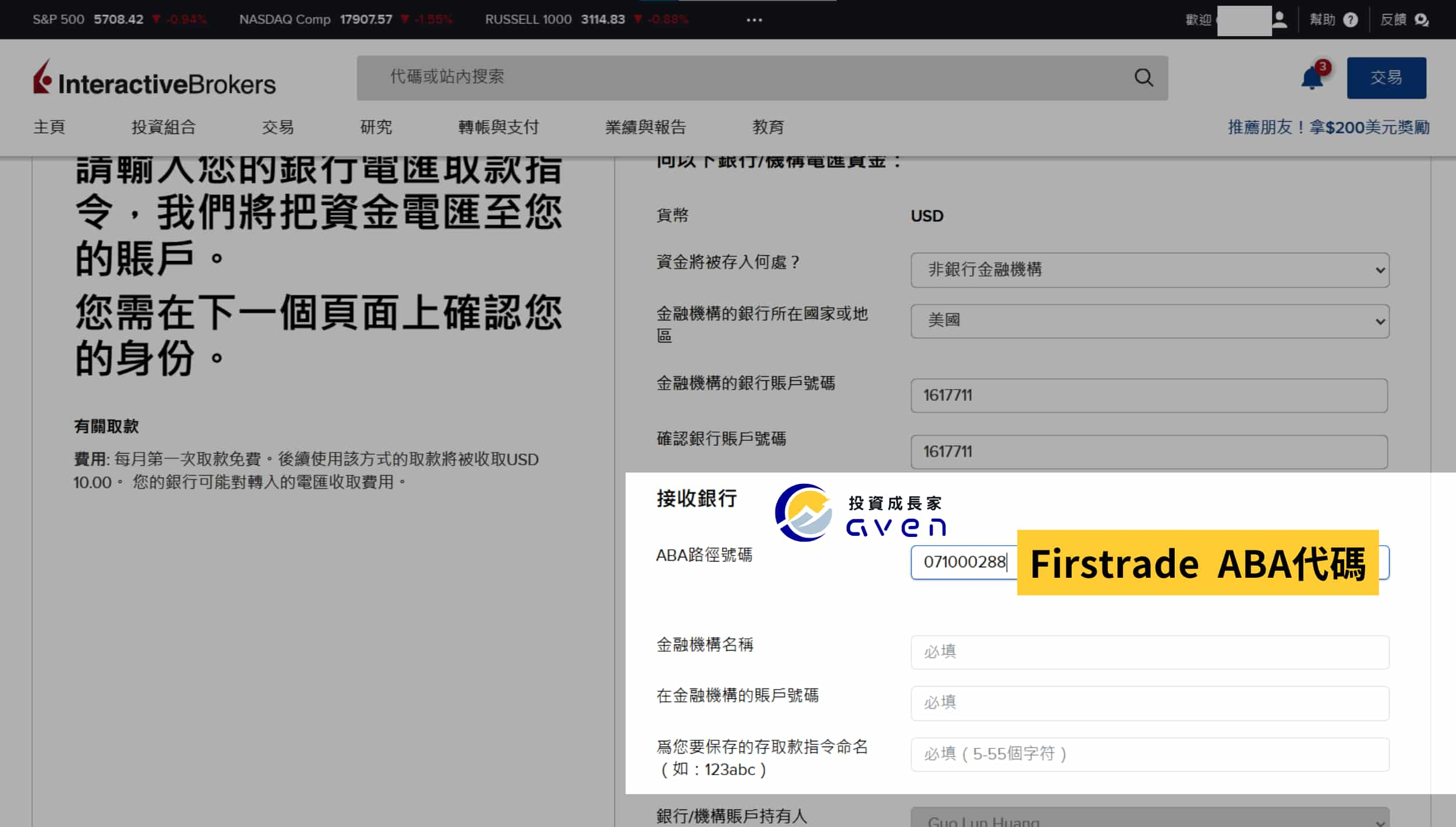Open the 投資組合 menu
The image size is (1456, 827).
click(x=163, y=127)
